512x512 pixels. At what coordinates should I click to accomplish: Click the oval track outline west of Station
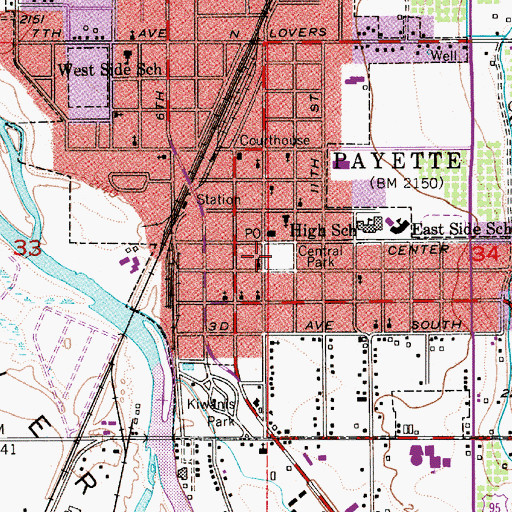click(129, 182)
